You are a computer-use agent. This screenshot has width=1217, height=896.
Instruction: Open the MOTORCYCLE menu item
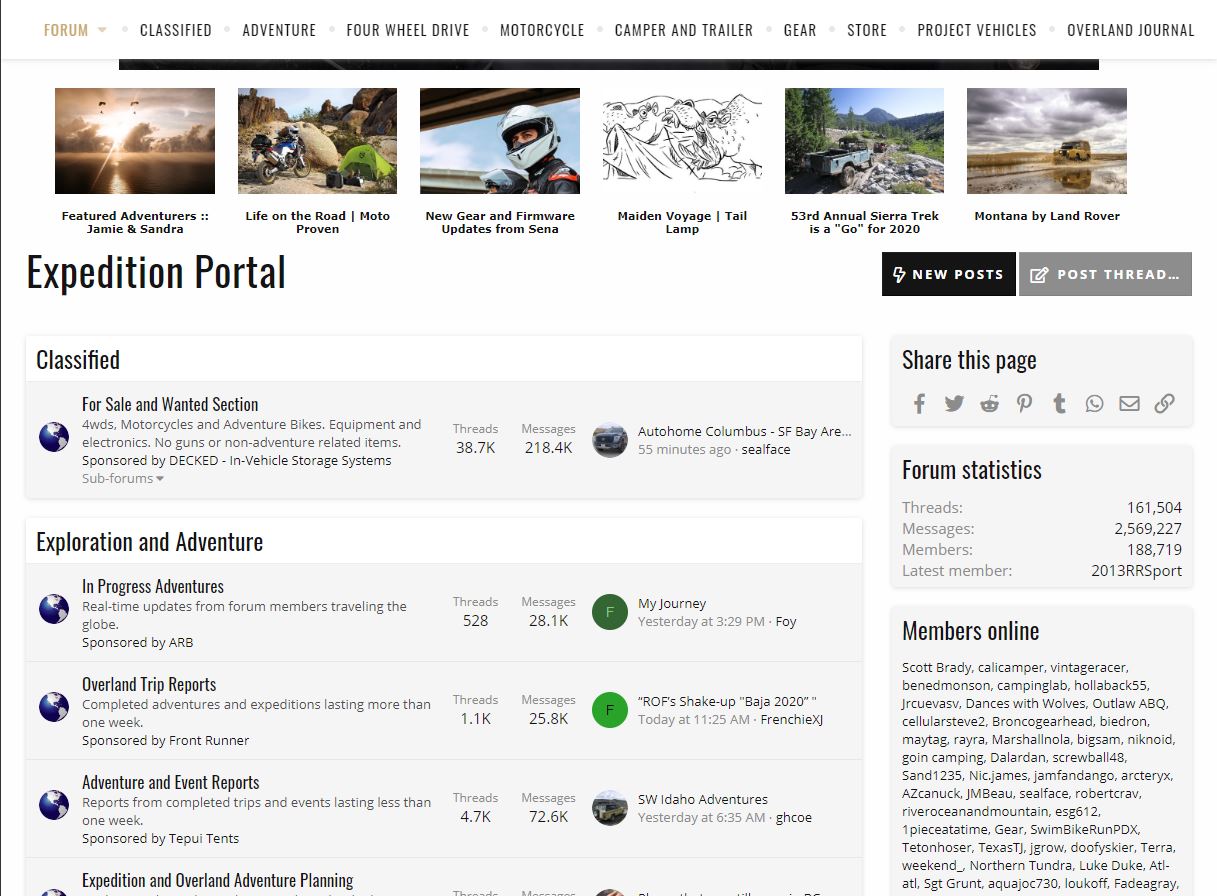click(x=542, y=30)
